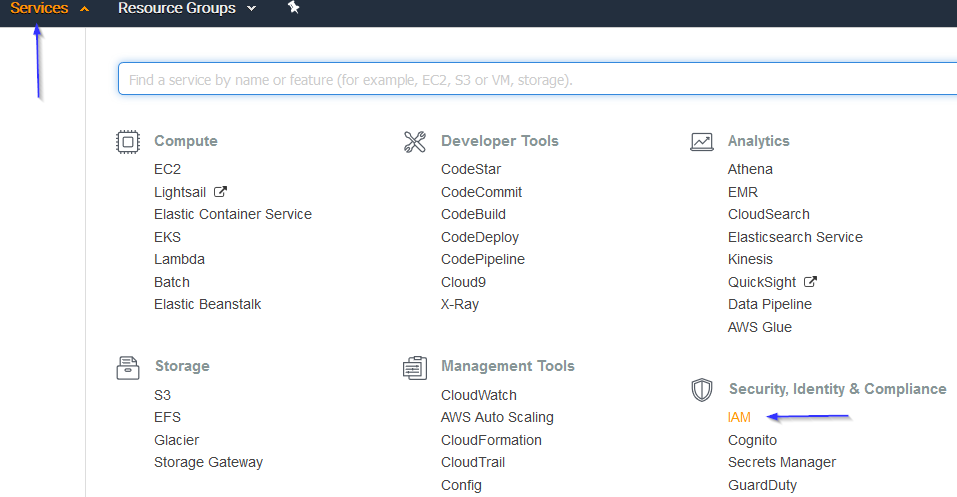Image resolution: width=957 pixels, height=497 pixels.
Task: Click the Compute chip category icon
Action: coord(128,142)
